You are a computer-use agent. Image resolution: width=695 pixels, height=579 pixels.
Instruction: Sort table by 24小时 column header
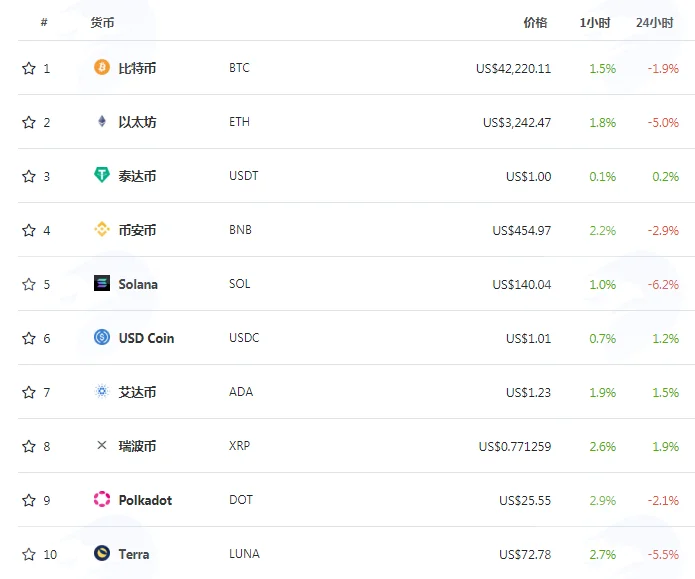(655, 23)
